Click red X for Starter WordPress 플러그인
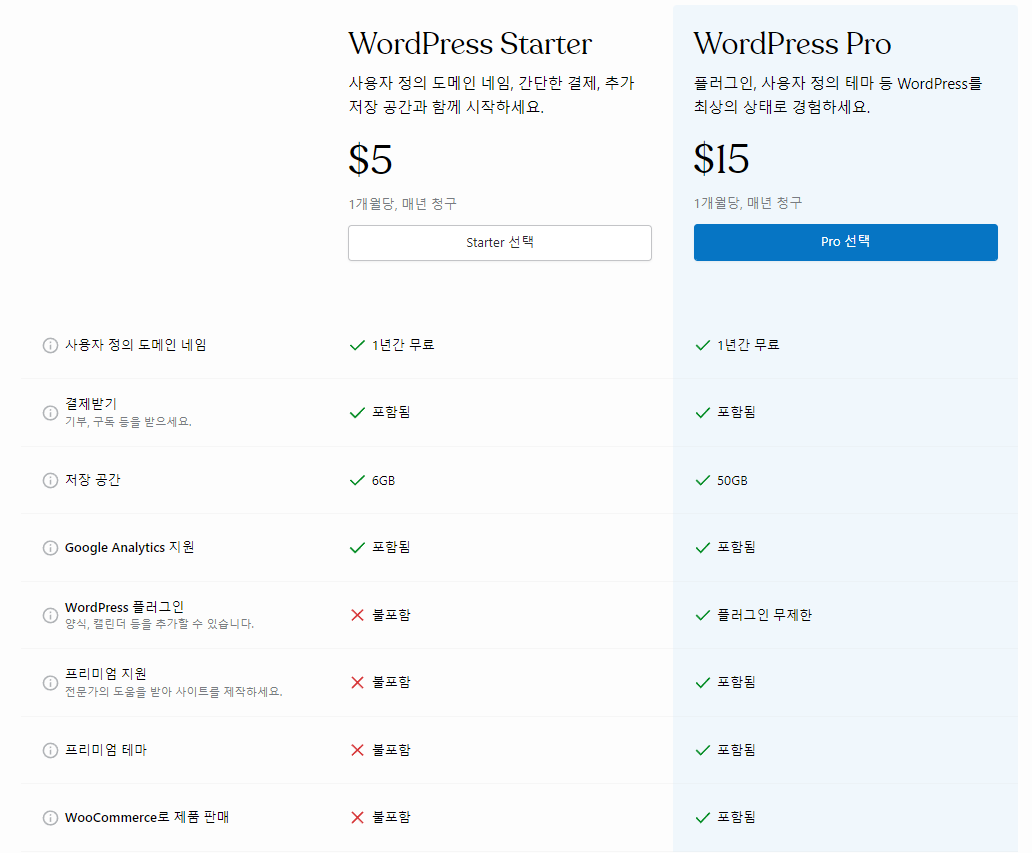Screen dimensions: 1032x853 357,615
